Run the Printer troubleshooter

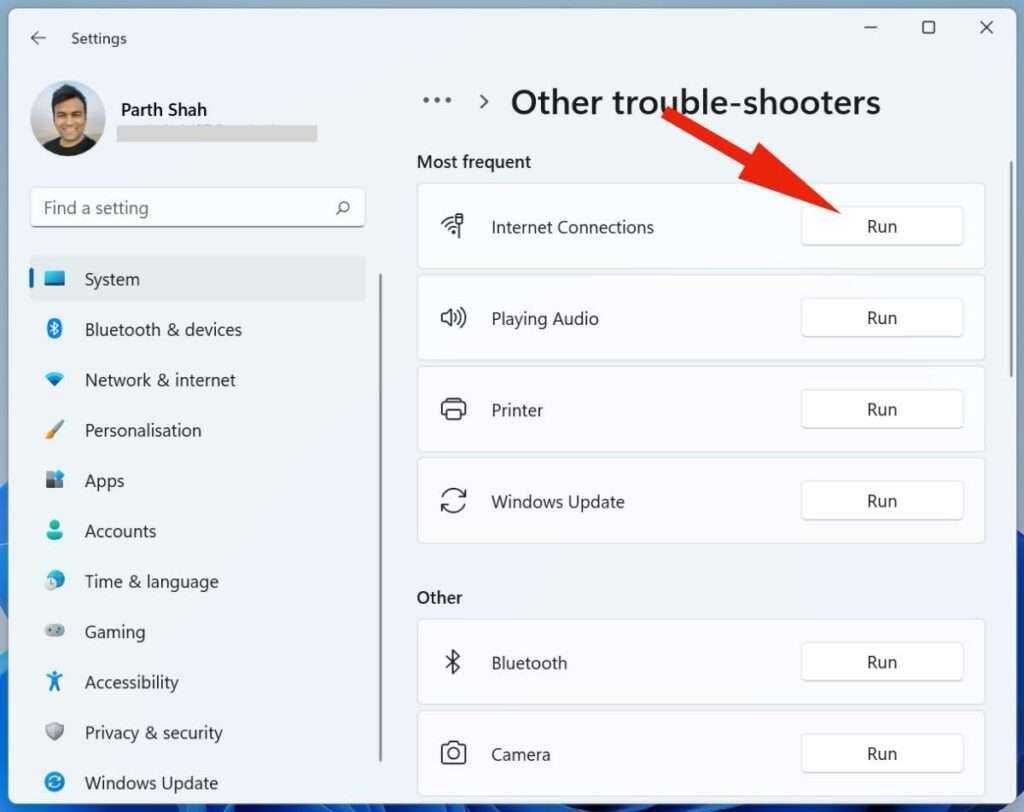(881, 409)
